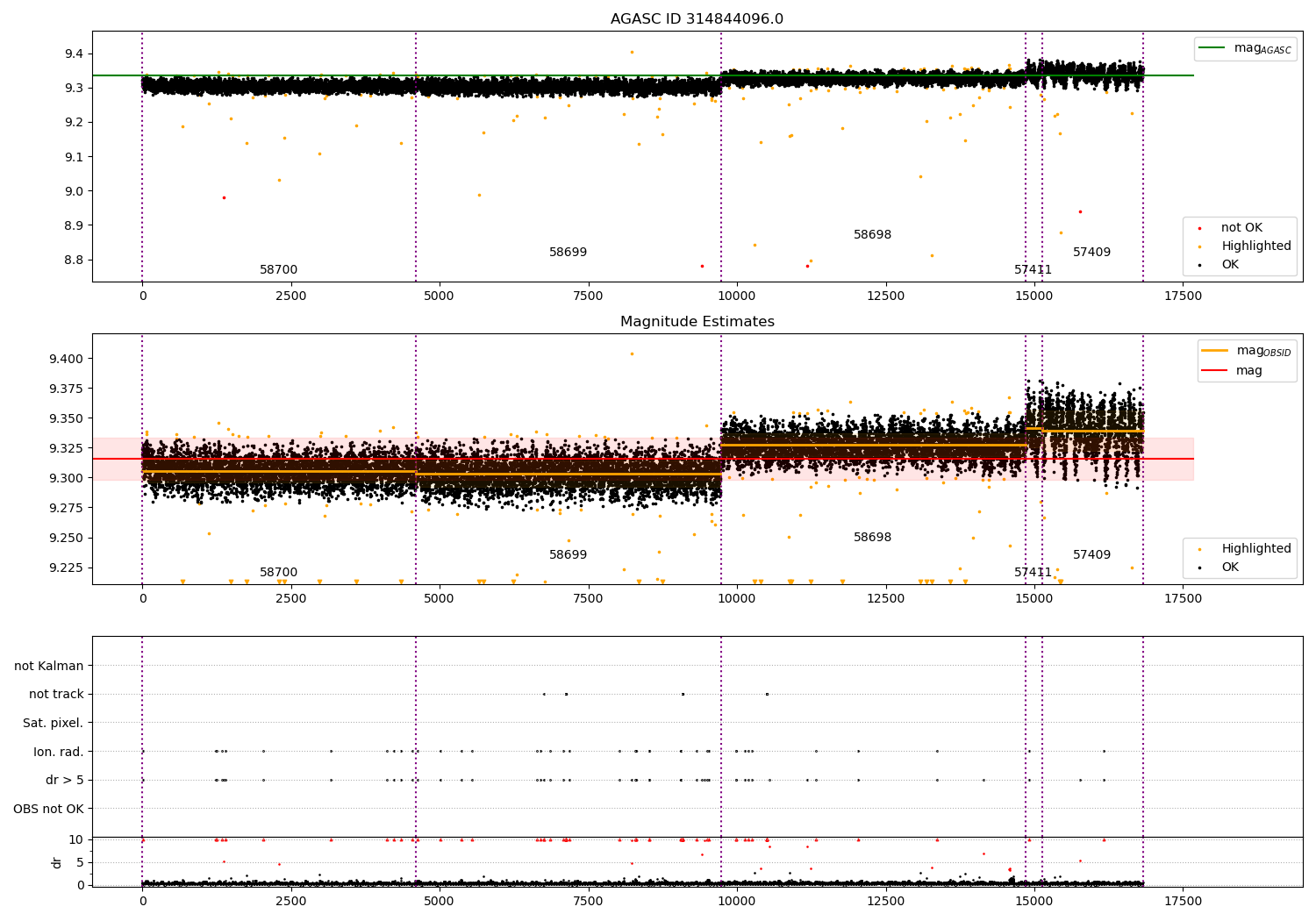
Task: Click OBSID label 58699 in the middle plot
Action: [568, 555]
